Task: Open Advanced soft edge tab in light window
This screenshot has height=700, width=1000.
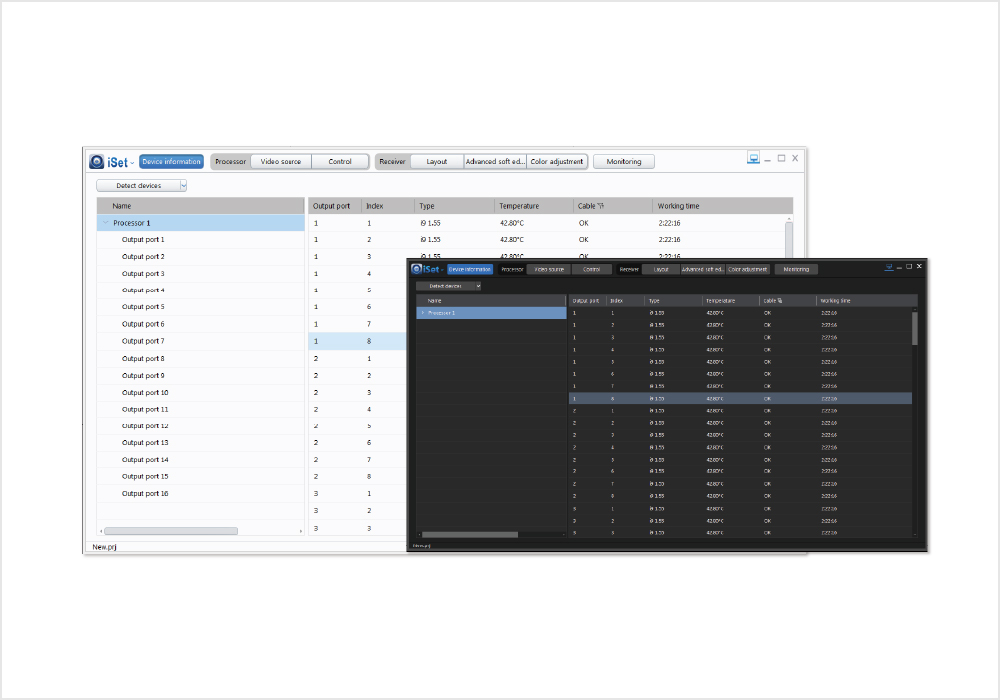Action: [x=496, y=162]
